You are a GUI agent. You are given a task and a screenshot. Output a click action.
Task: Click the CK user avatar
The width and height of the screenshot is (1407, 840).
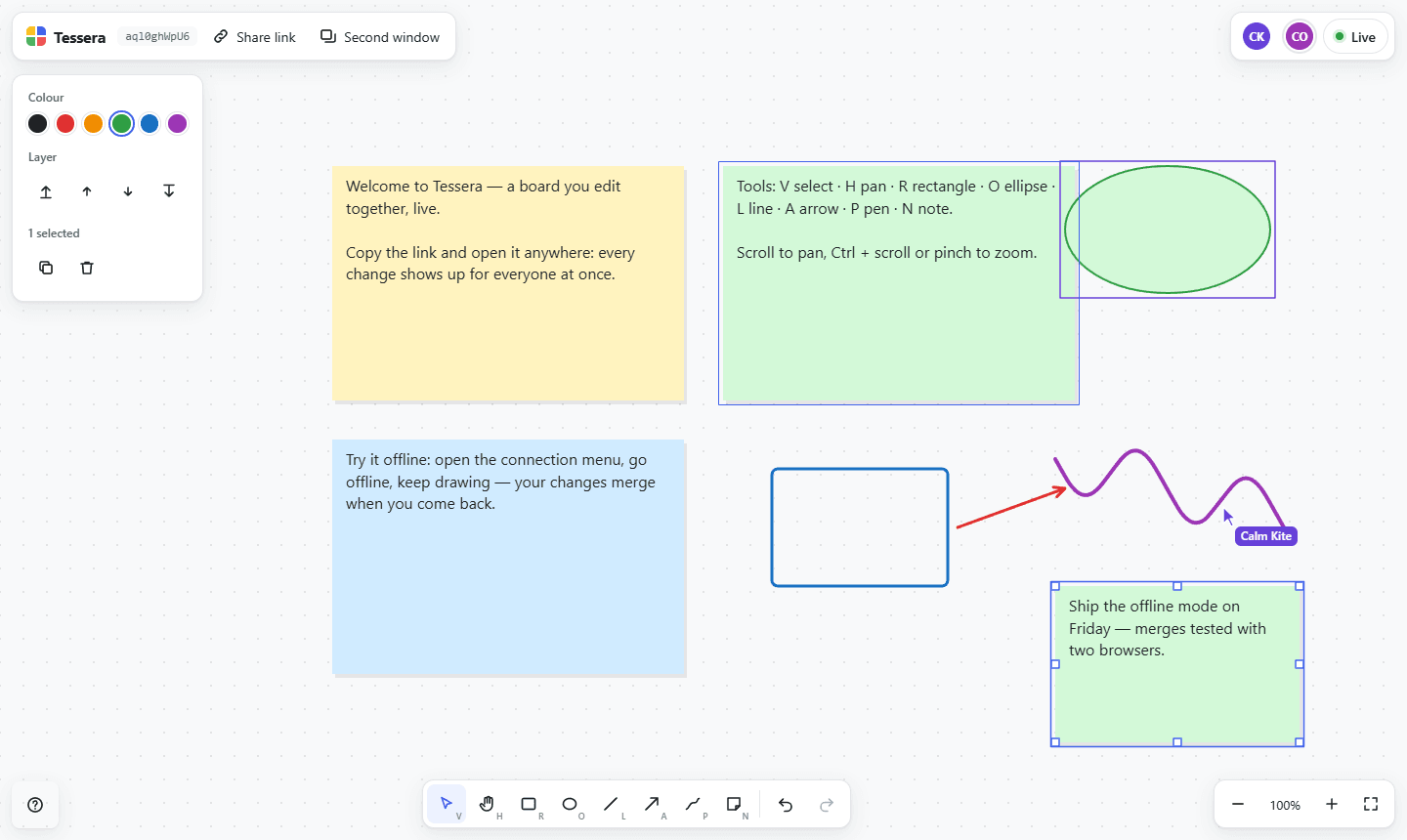[1257, 37]
